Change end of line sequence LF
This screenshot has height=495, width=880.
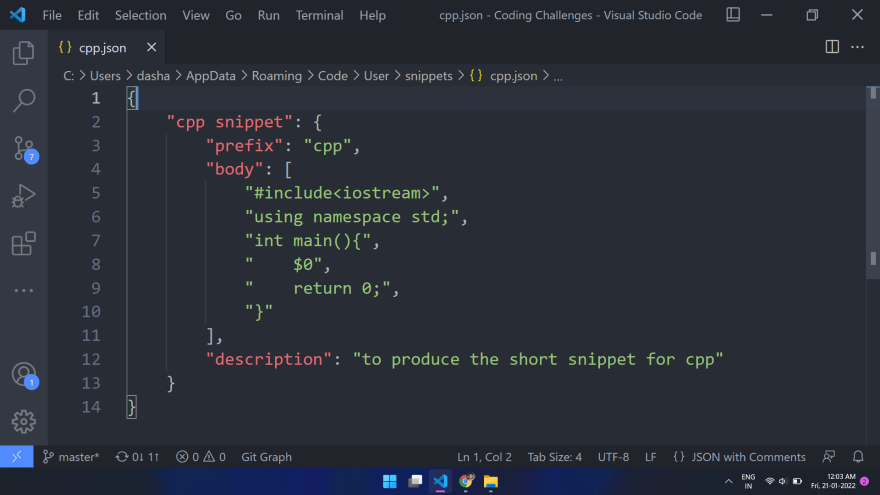coord(650,457)
